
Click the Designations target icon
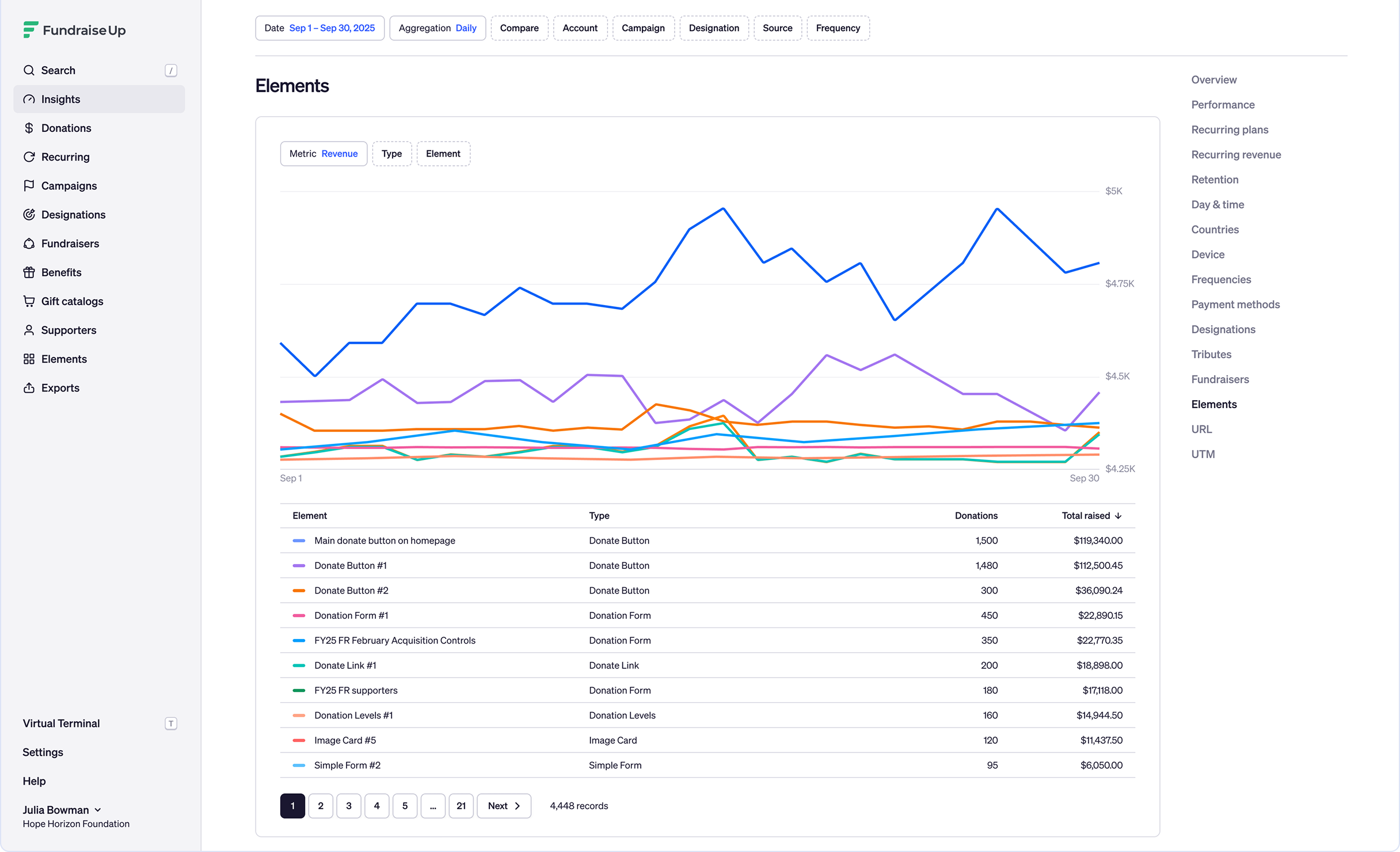tap(29, 214)
